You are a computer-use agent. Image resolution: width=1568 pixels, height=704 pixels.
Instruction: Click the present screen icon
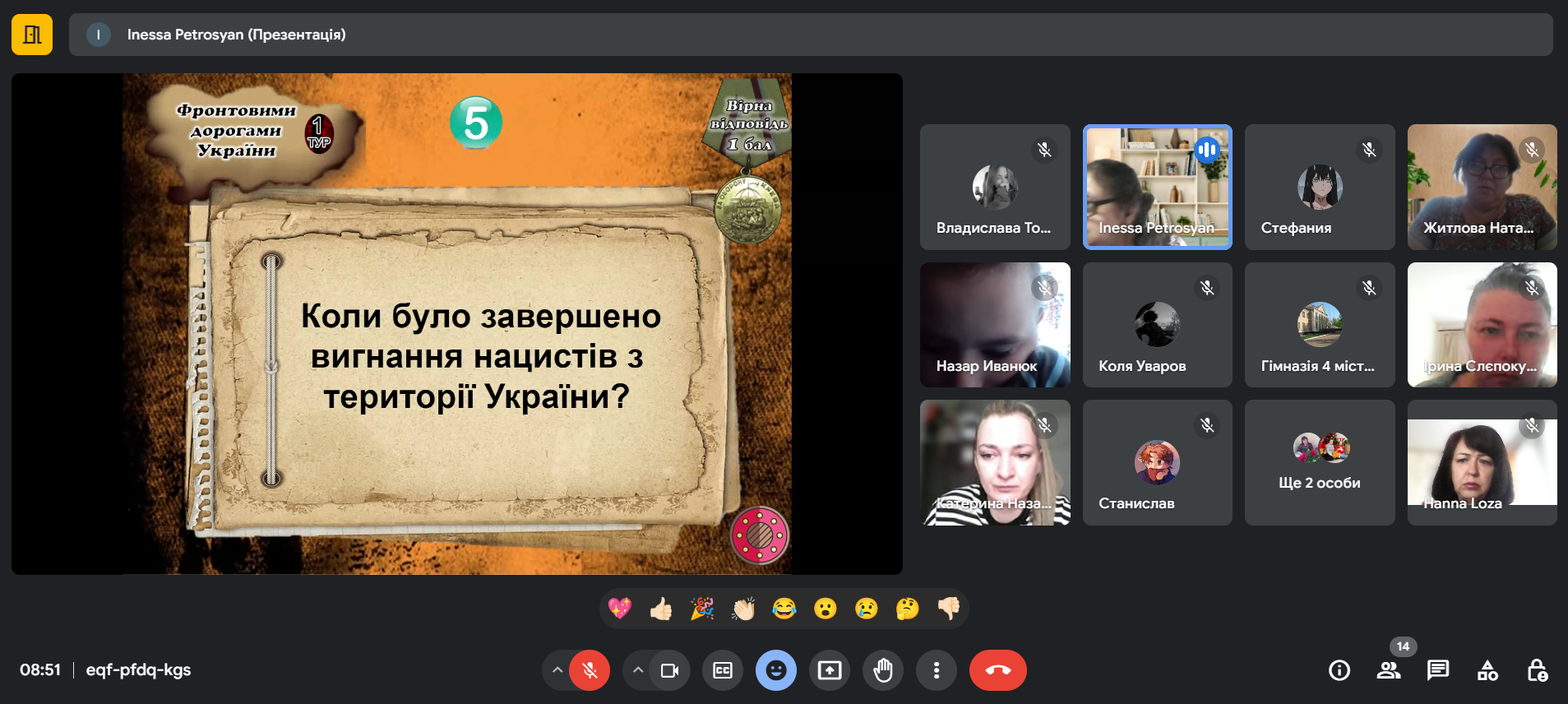(830, 670)
